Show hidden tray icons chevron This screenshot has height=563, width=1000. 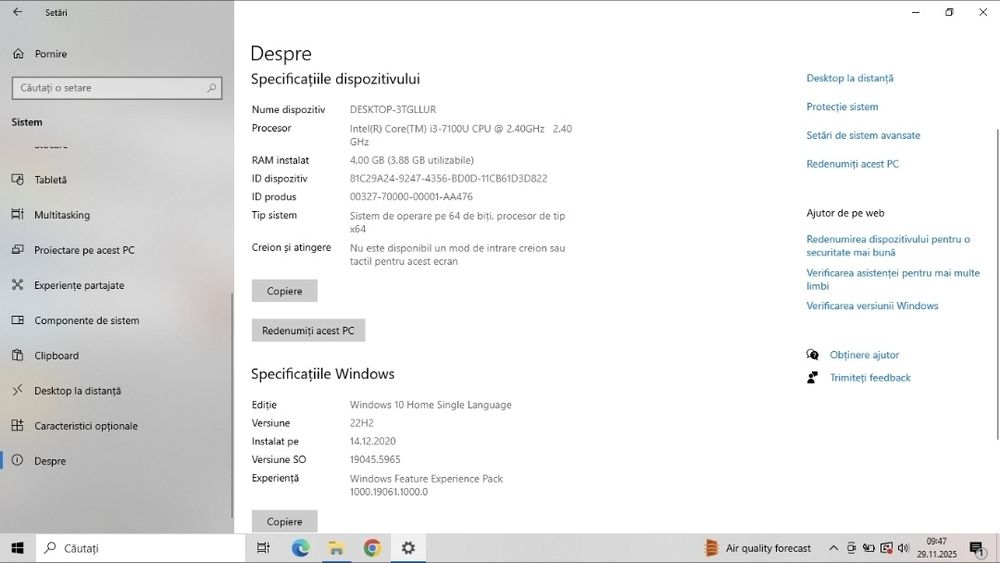834,548
